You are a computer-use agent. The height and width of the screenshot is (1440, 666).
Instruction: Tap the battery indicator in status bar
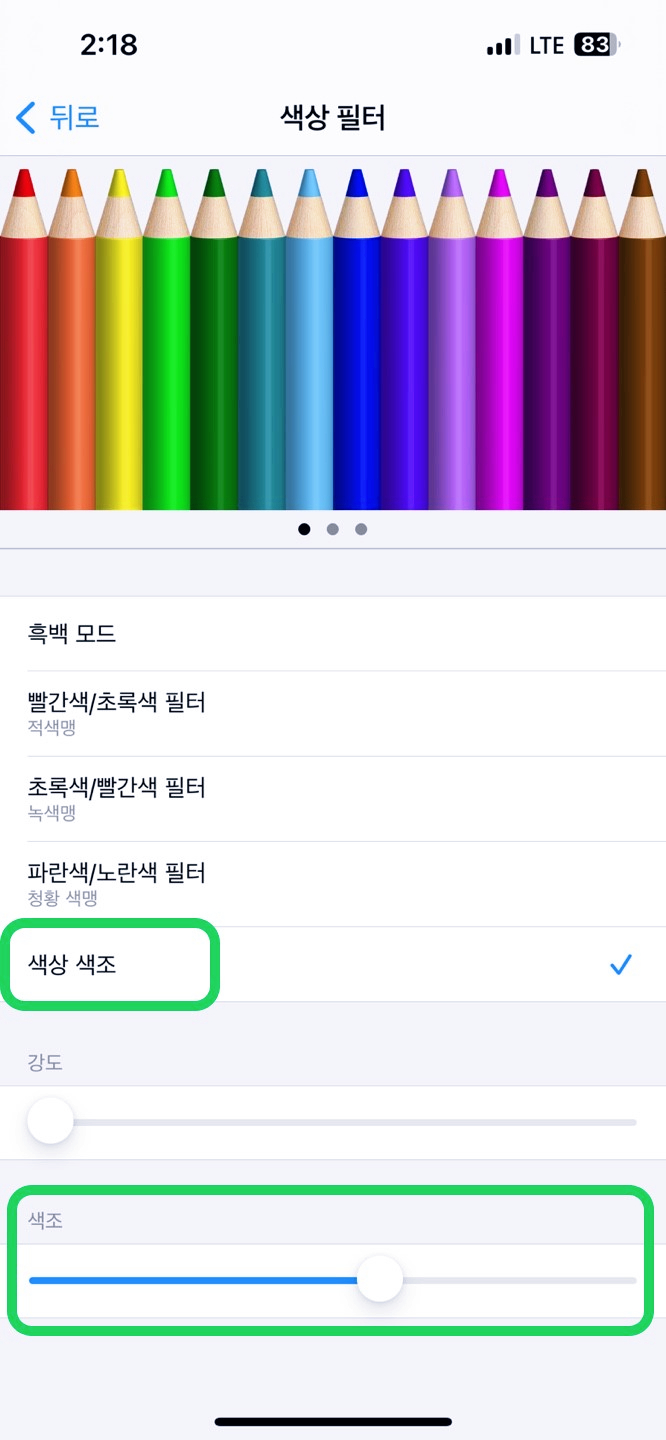point(597,45)
